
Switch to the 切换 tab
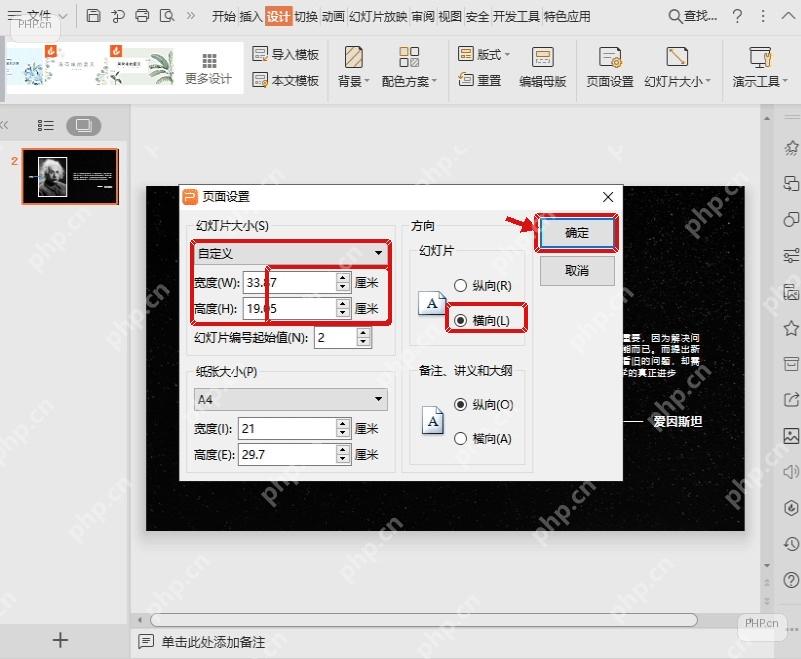[306, 16]
